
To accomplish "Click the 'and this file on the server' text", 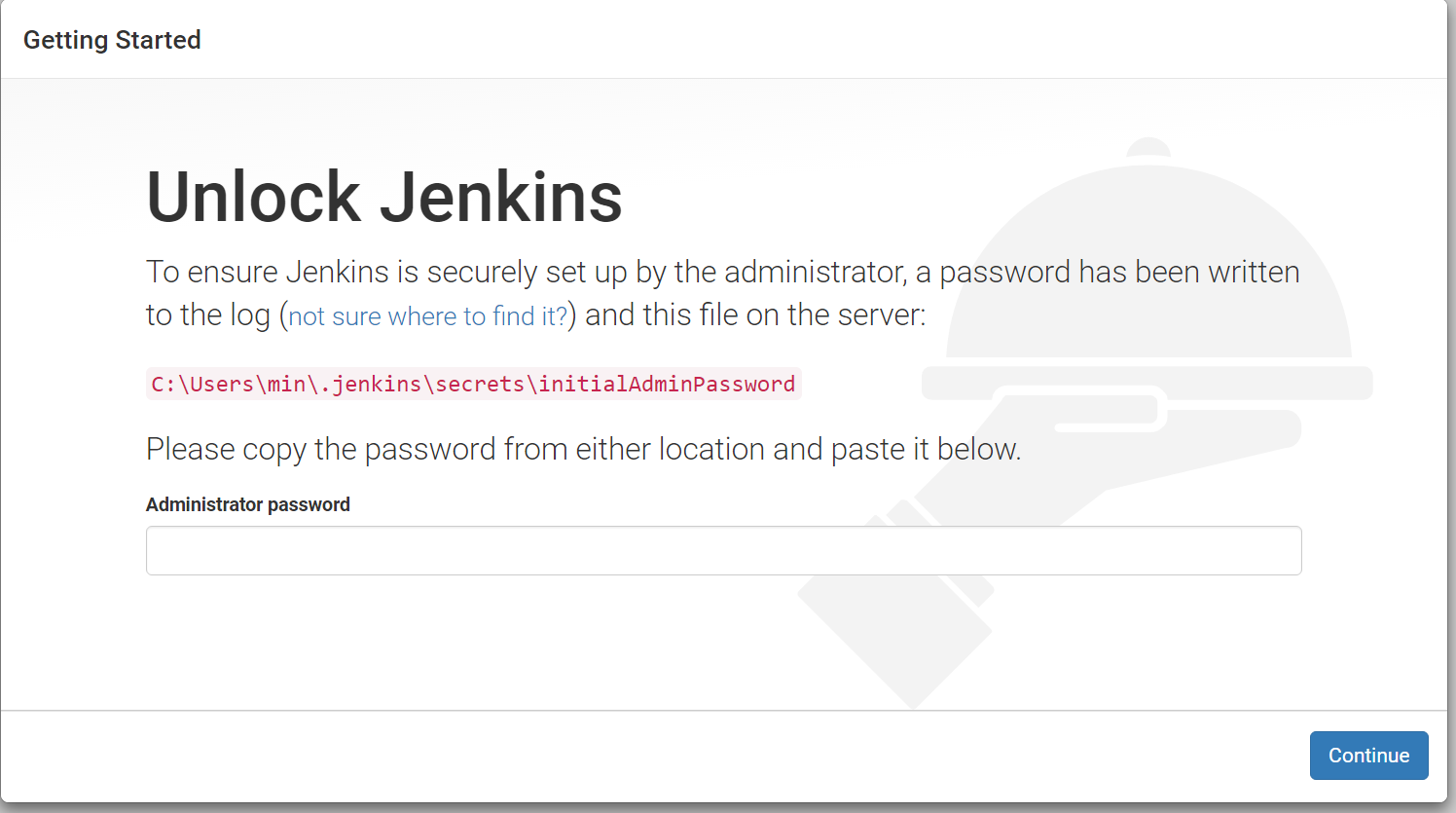I will [755, 315].
